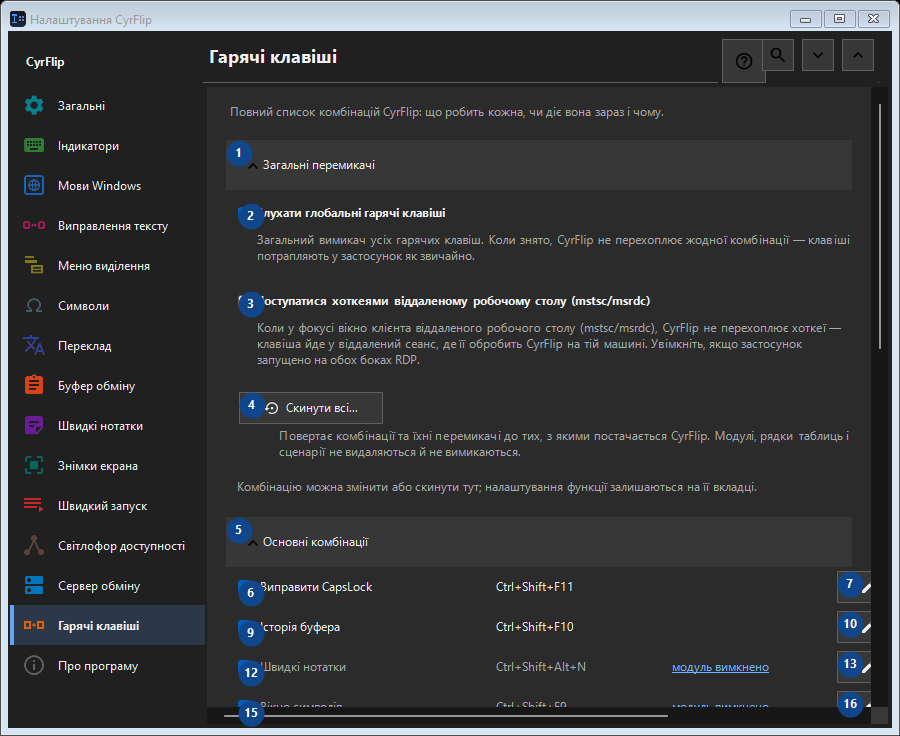This screenshot has height=736, width=900.
Task: Click the Ctrl+Shift+F10 shortcut text
Action: [x=534, y=627]
